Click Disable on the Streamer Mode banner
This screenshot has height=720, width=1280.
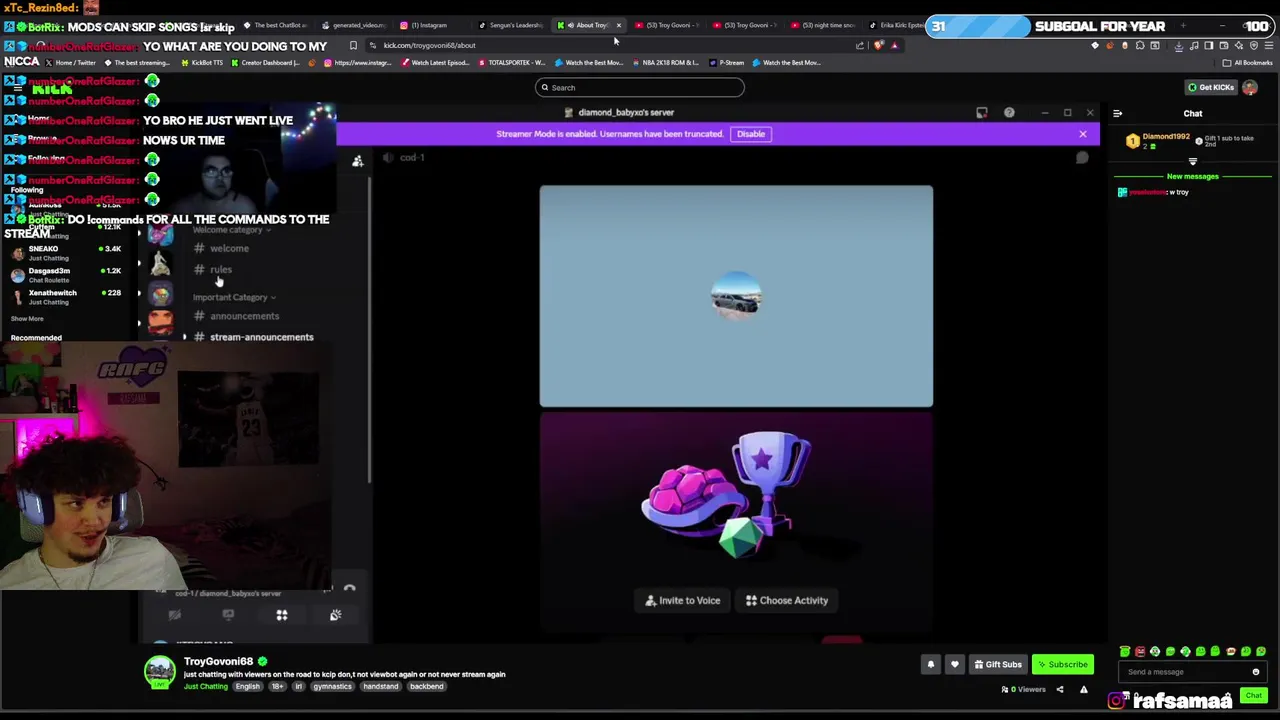pos(751,134)
